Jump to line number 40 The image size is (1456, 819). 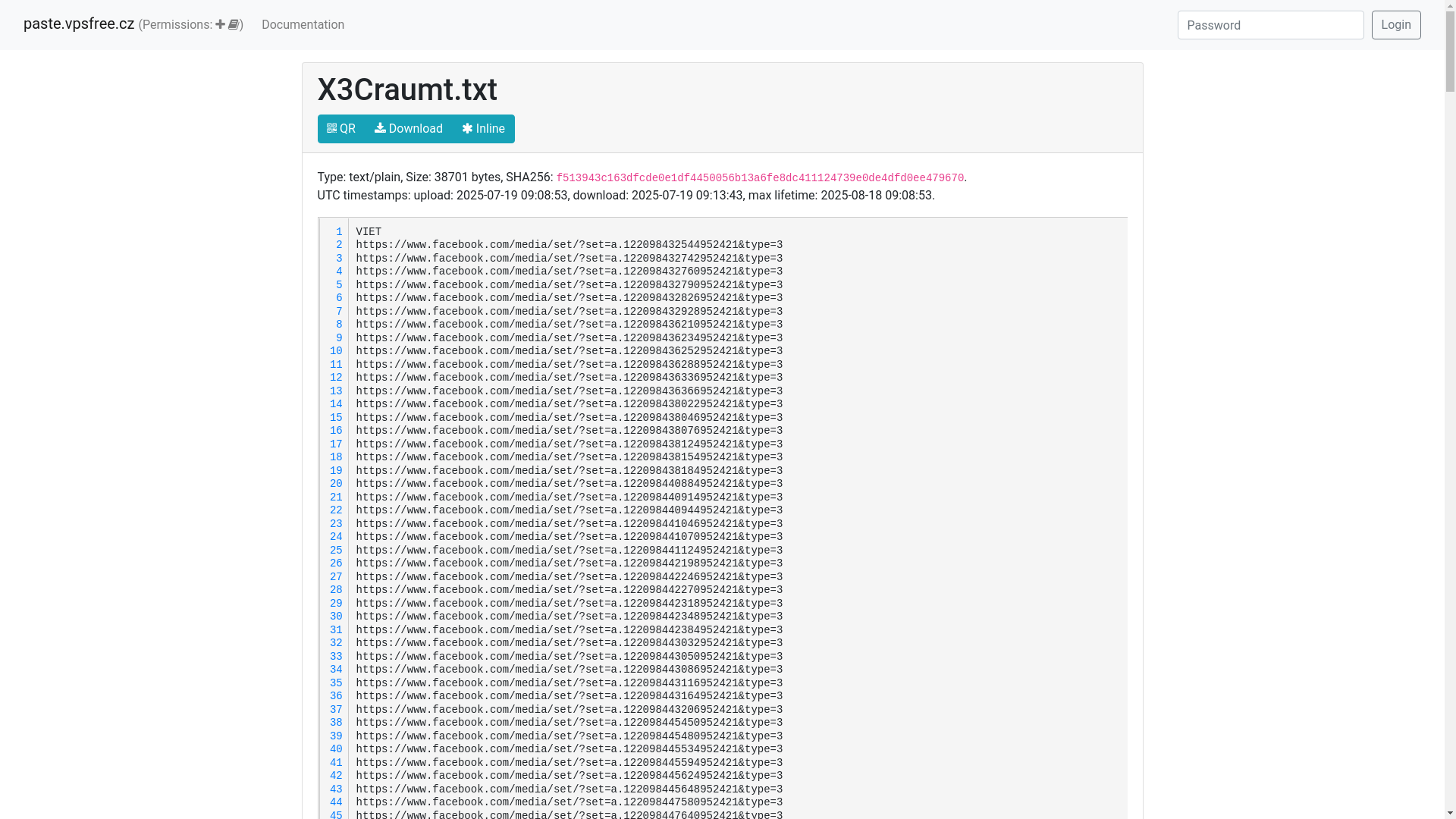[x=336, y=749]
